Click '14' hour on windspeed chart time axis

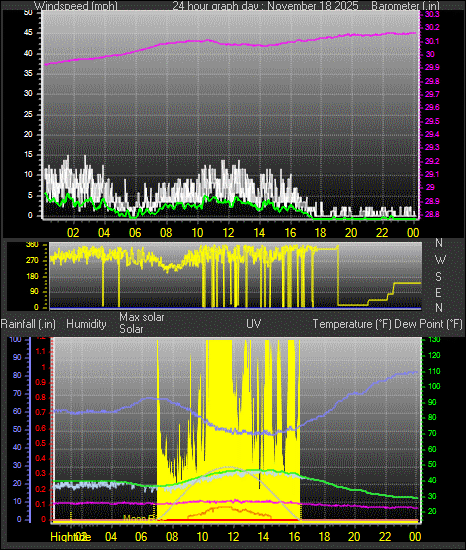(259, 233)
